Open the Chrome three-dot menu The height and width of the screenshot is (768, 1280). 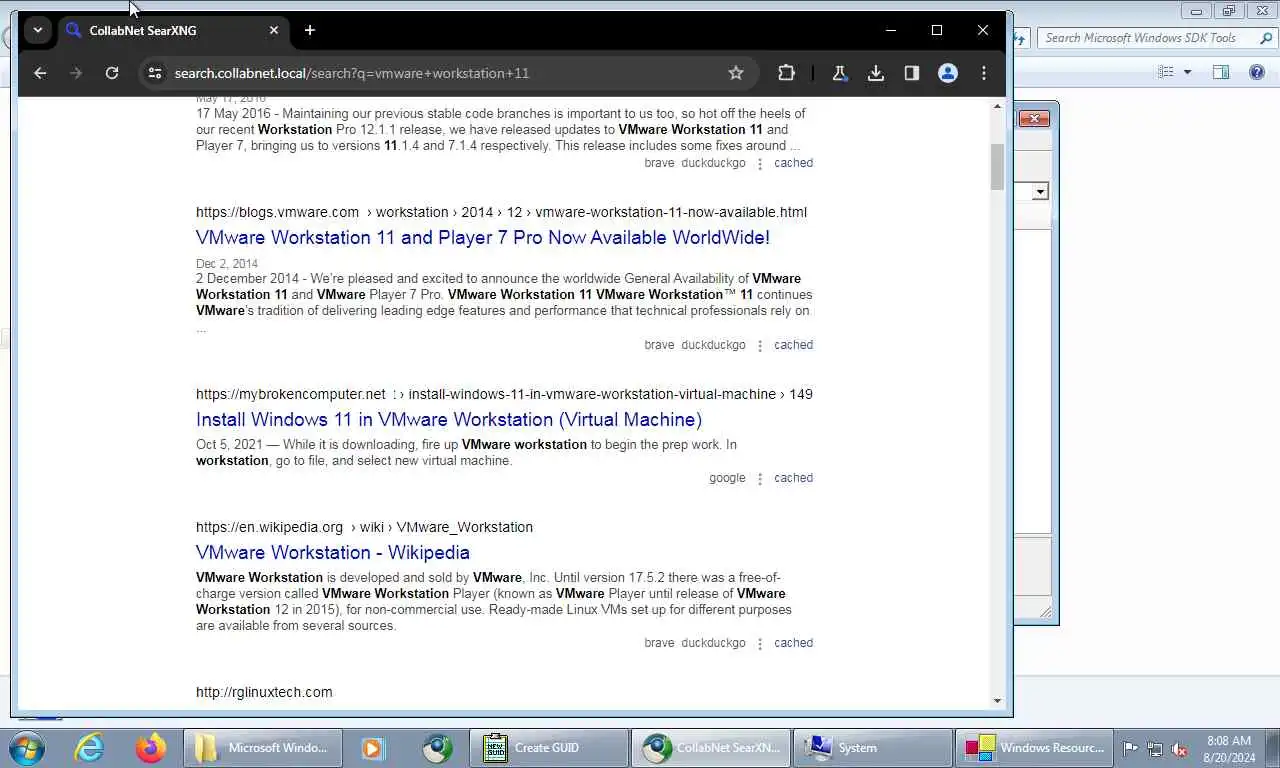[984, 73]
